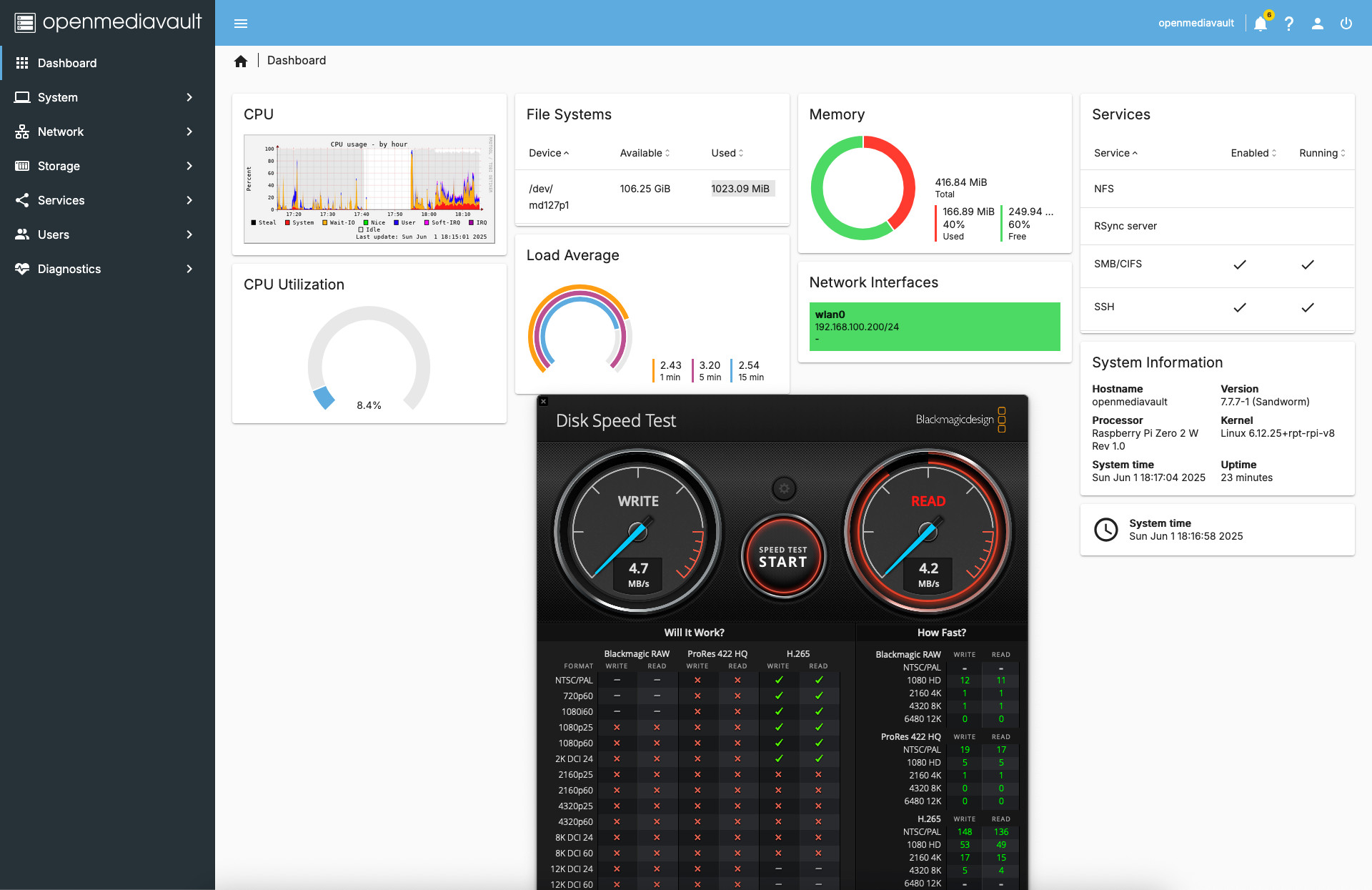The height and width of the screenshot is (890, 1372).
Task: Click the openmediavault logo icon
Action: [x=25, y=23]
